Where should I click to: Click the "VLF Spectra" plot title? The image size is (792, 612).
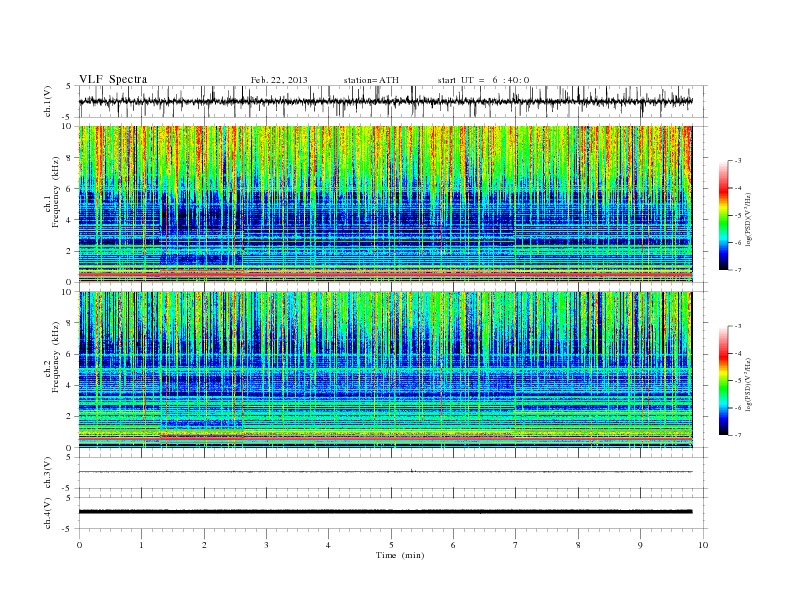click(113, 79)
